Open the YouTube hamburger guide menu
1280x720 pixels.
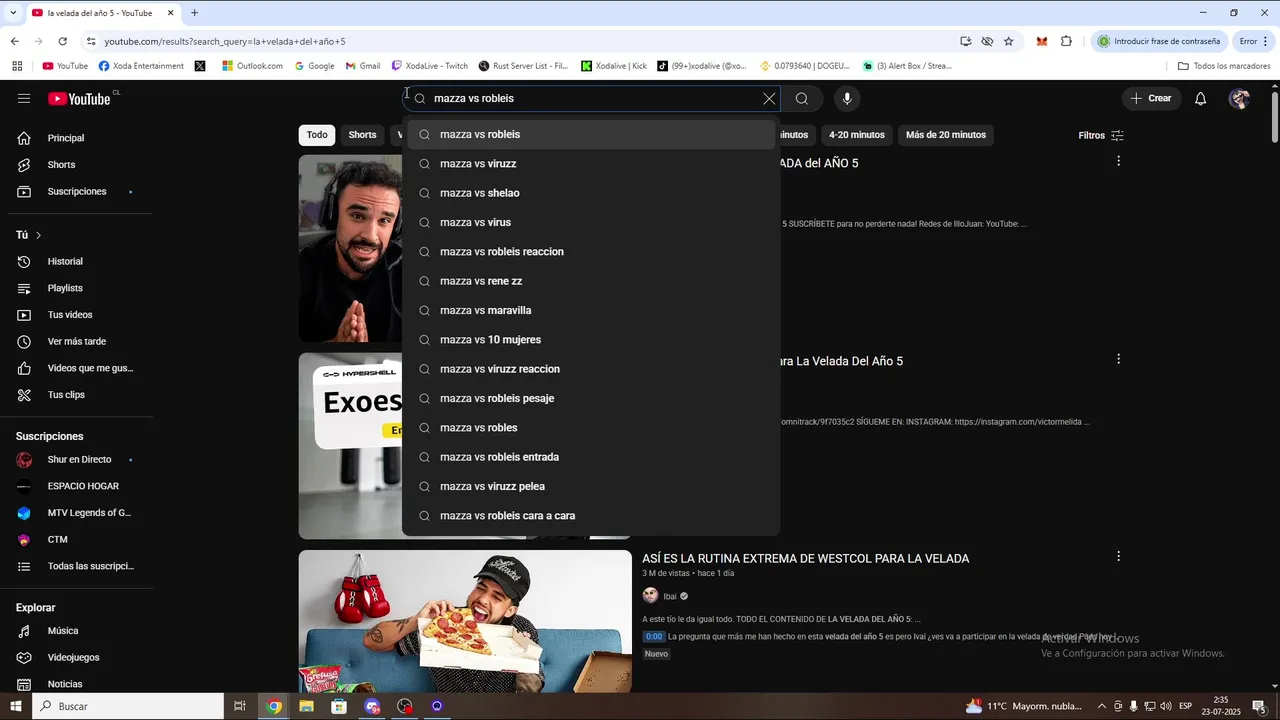pos(24,98)
